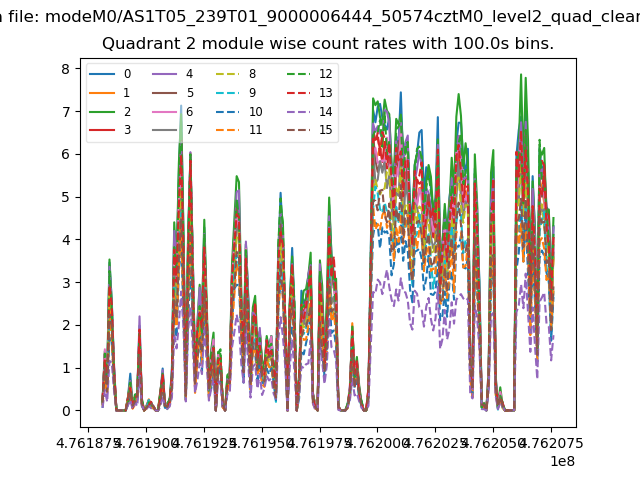Screen dimensions: 640x480
Task: Click the dashed purple swatch for module 14
Action: coord(298,111)
